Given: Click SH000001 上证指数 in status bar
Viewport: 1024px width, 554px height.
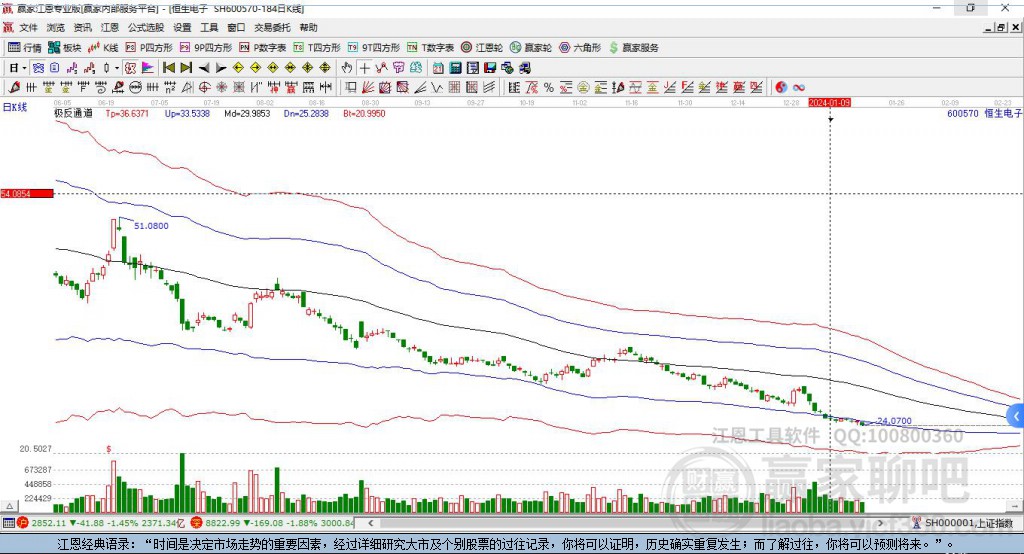Looking at the screenshot, I should point(968,523).
